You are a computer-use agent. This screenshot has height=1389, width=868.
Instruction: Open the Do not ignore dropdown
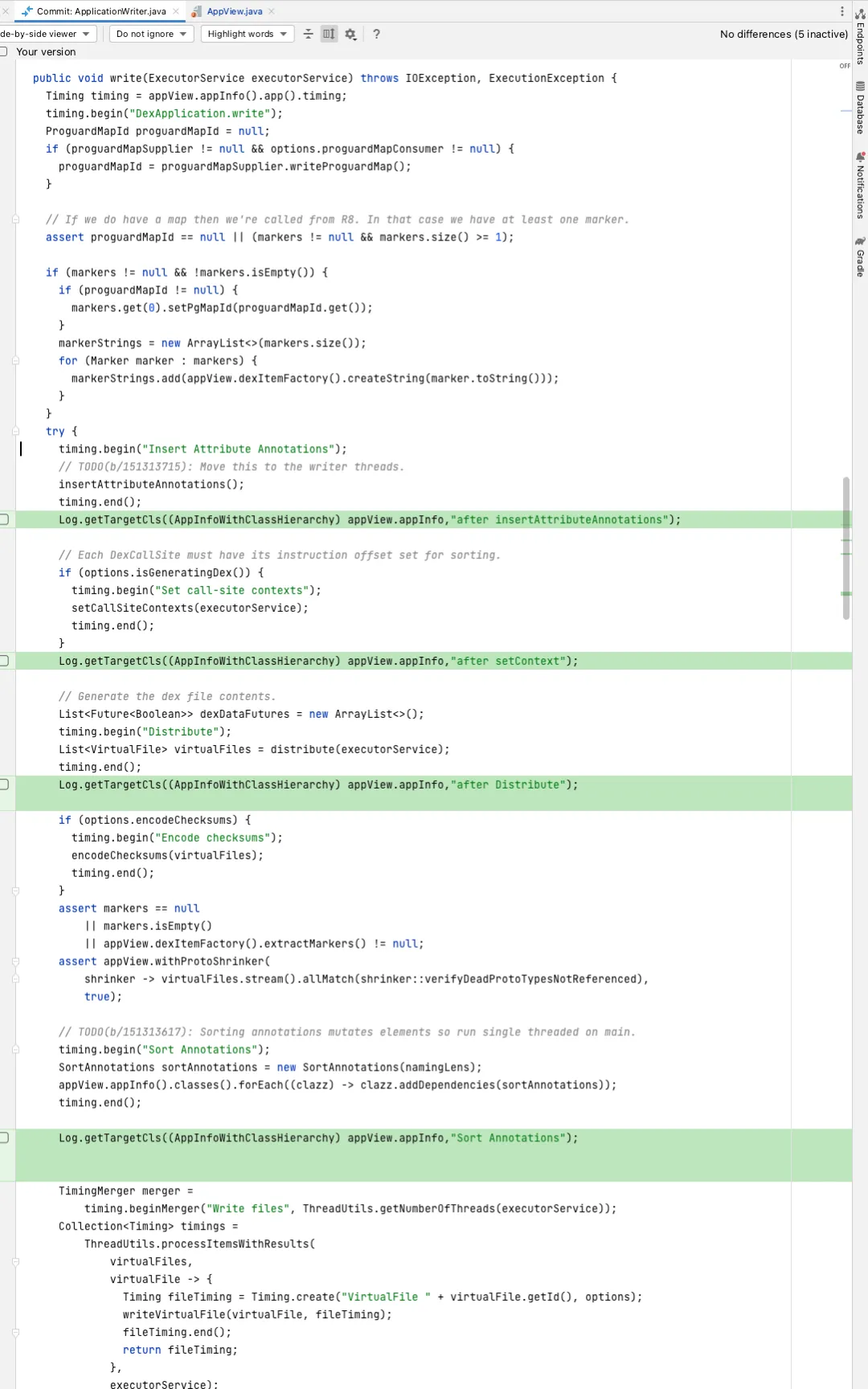point(151,34)
